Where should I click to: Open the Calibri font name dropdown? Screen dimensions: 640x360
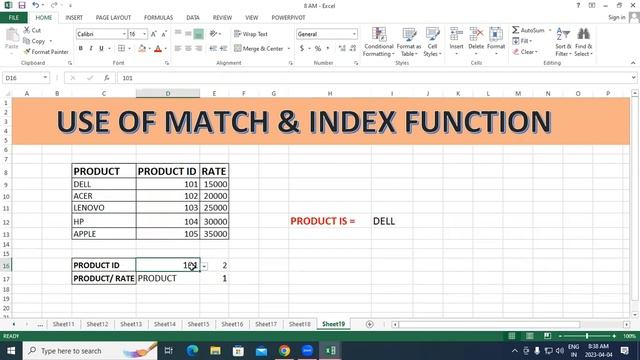click(124, 34)
